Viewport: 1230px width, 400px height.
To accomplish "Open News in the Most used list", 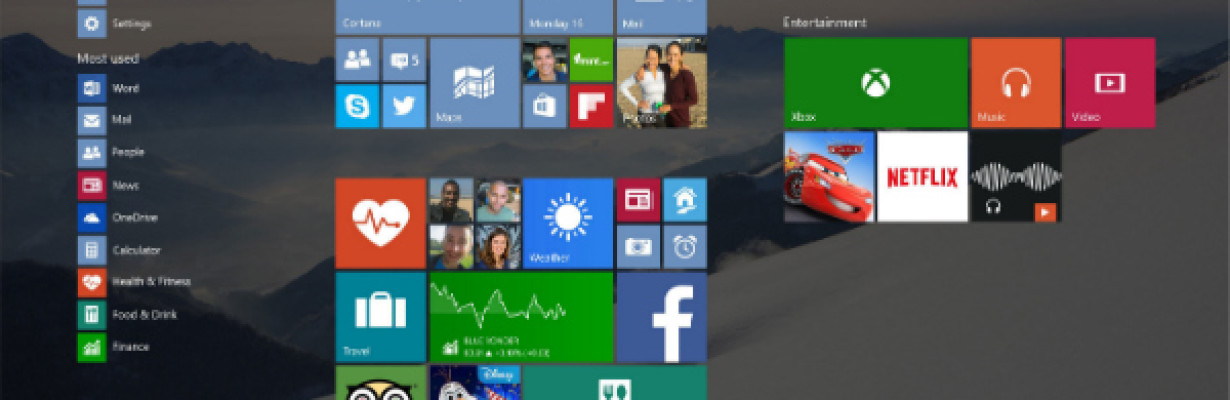I will click(x=108, y=185).
